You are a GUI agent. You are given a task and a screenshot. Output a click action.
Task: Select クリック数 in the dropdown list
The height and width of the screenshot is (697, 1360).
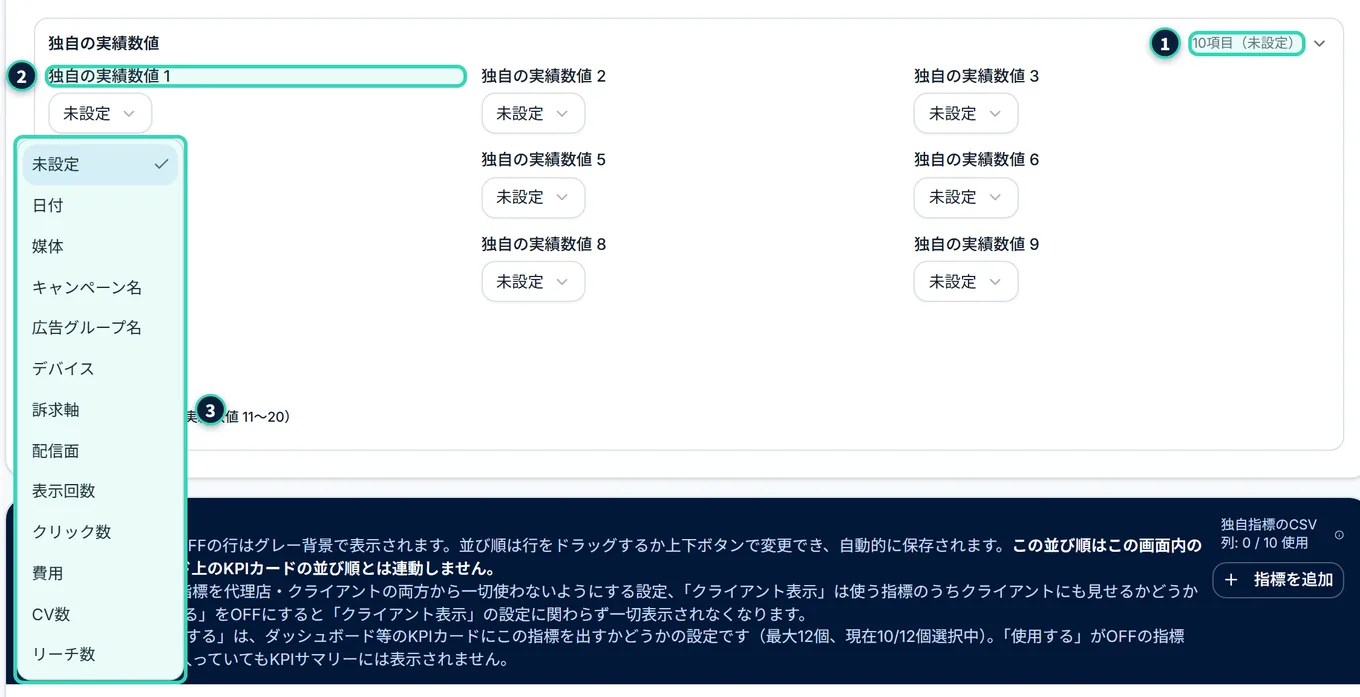click(x=100, y=532)
